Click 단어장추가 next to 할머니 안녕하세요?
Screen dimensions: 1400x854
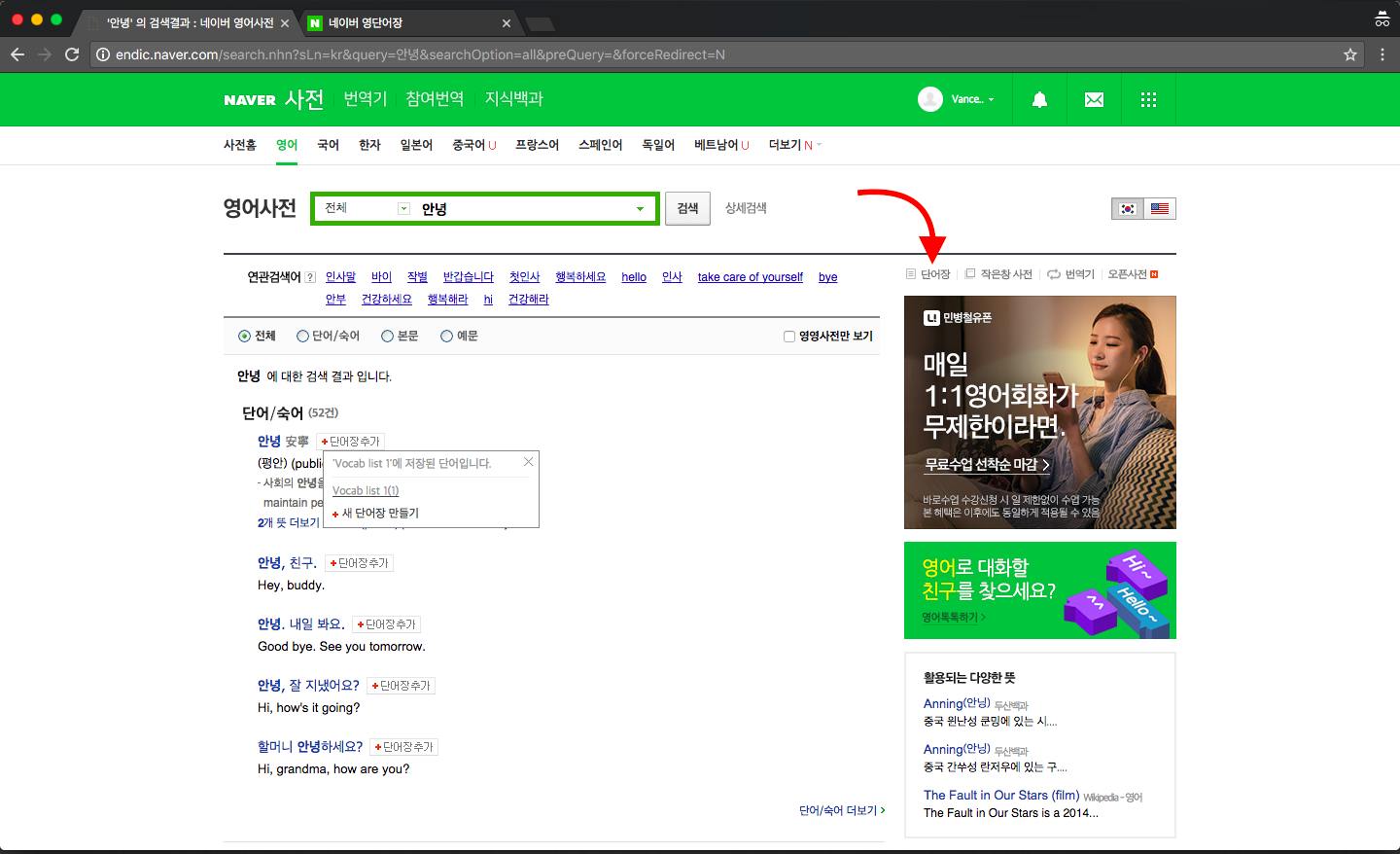[403, 747]
